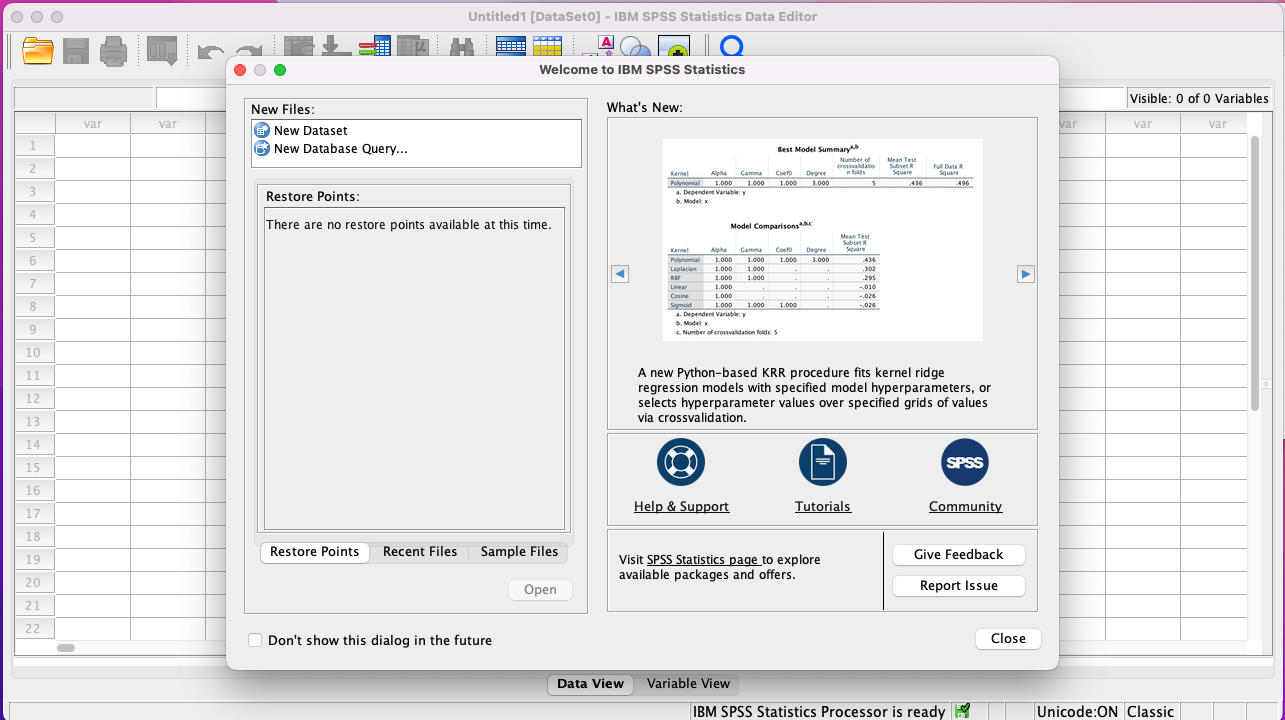
Task: Click the 'Classic' status bar entry
Action: (x=1150, y=712)
